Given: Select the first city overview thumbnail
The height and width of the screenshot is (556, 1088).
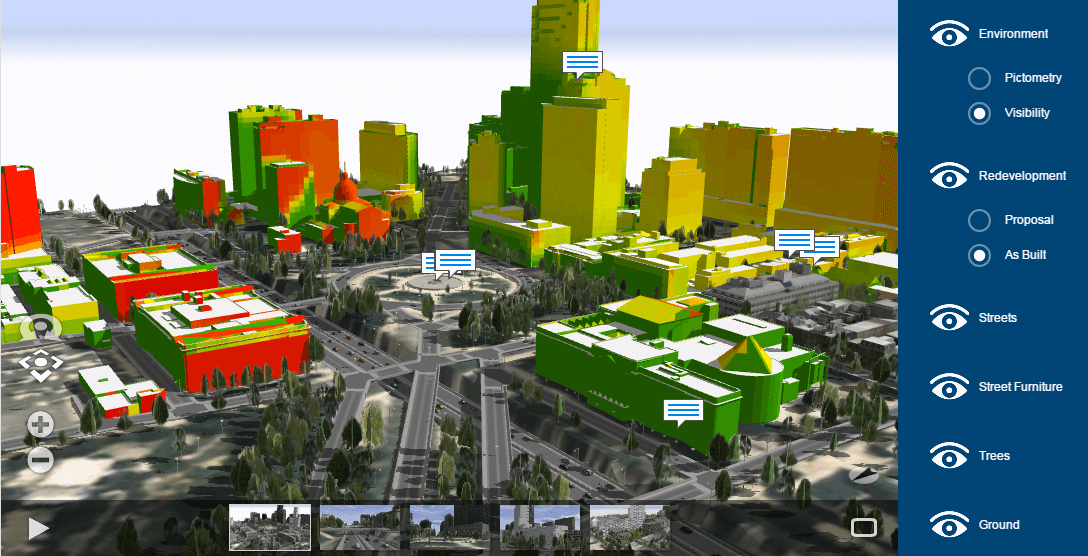Looking at the screenshot, I should [270, 527].
